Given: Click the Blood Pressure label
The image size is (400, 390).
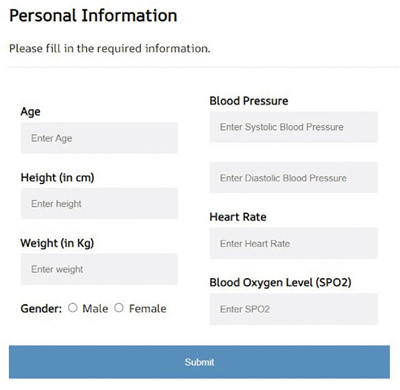Looking at the screenshot, I should [249, 101].
